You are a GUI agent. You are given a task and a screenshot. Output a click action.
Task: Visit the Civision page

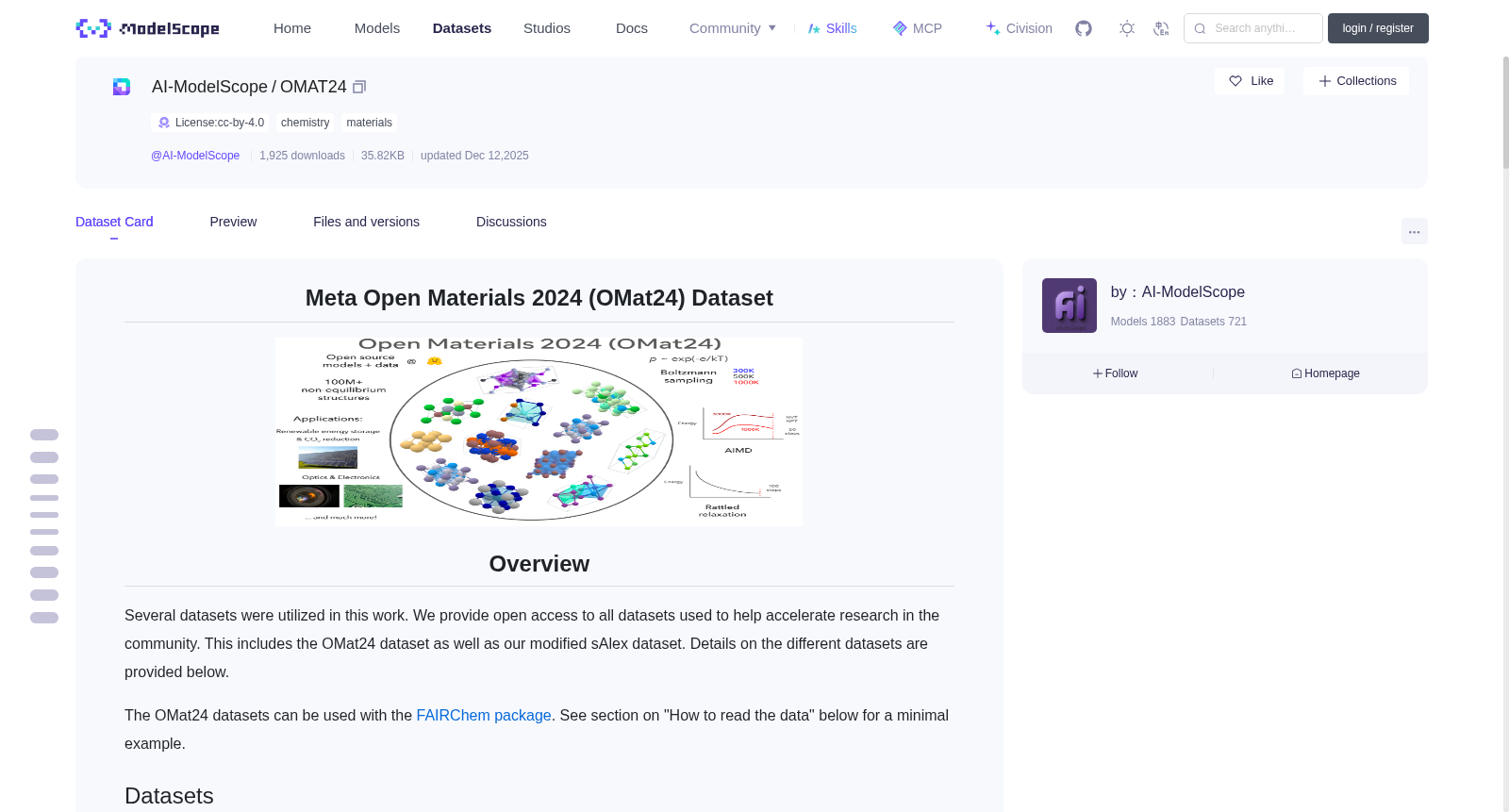pyautogui.click(x=1019, y=28)
